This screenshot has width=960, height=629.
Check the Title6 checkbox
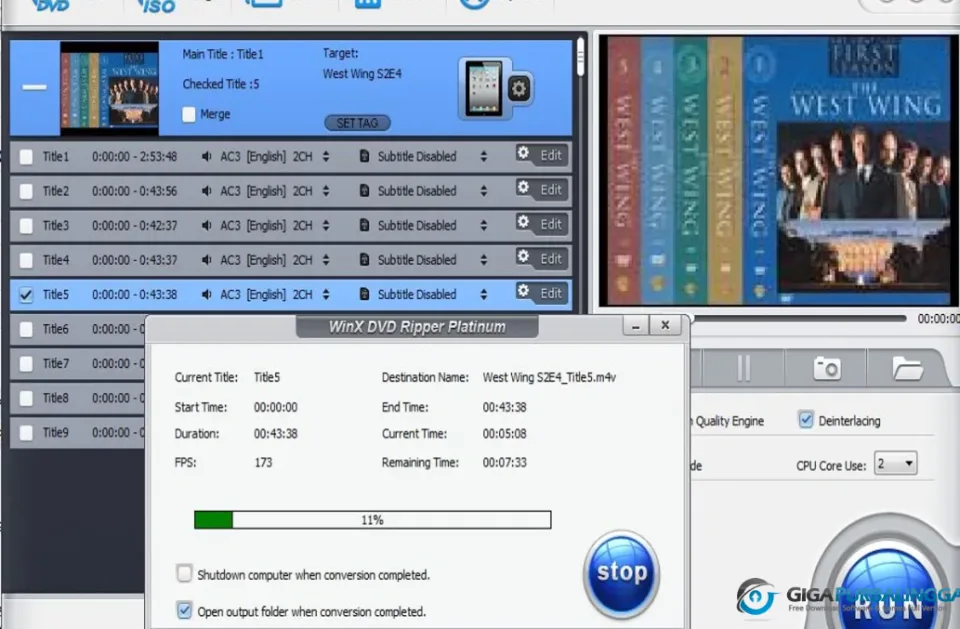[26, 330]
